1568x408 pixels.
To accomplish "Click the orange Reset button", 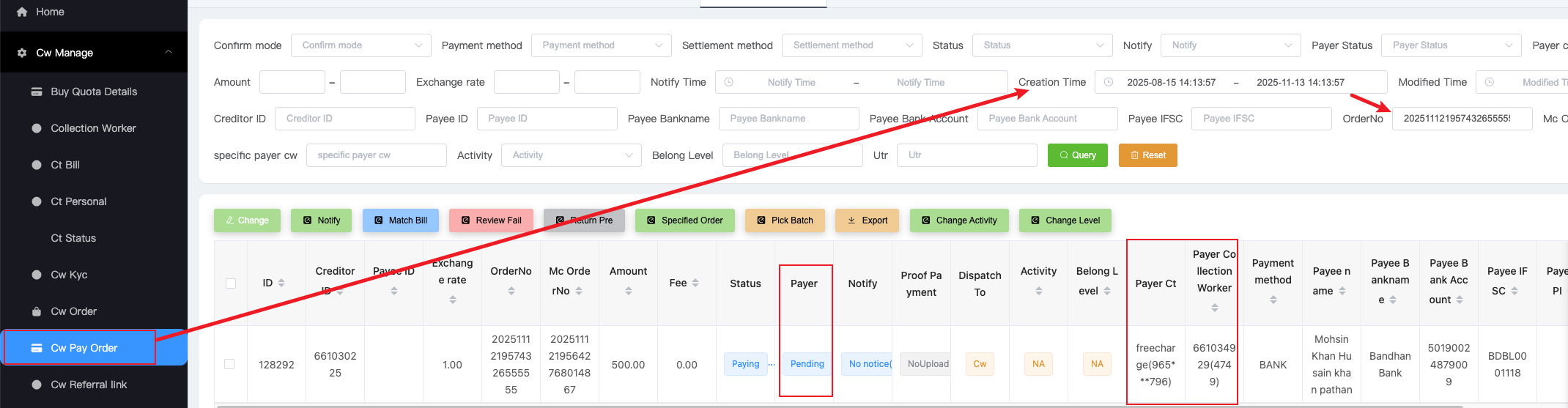I will (1147, 155).
